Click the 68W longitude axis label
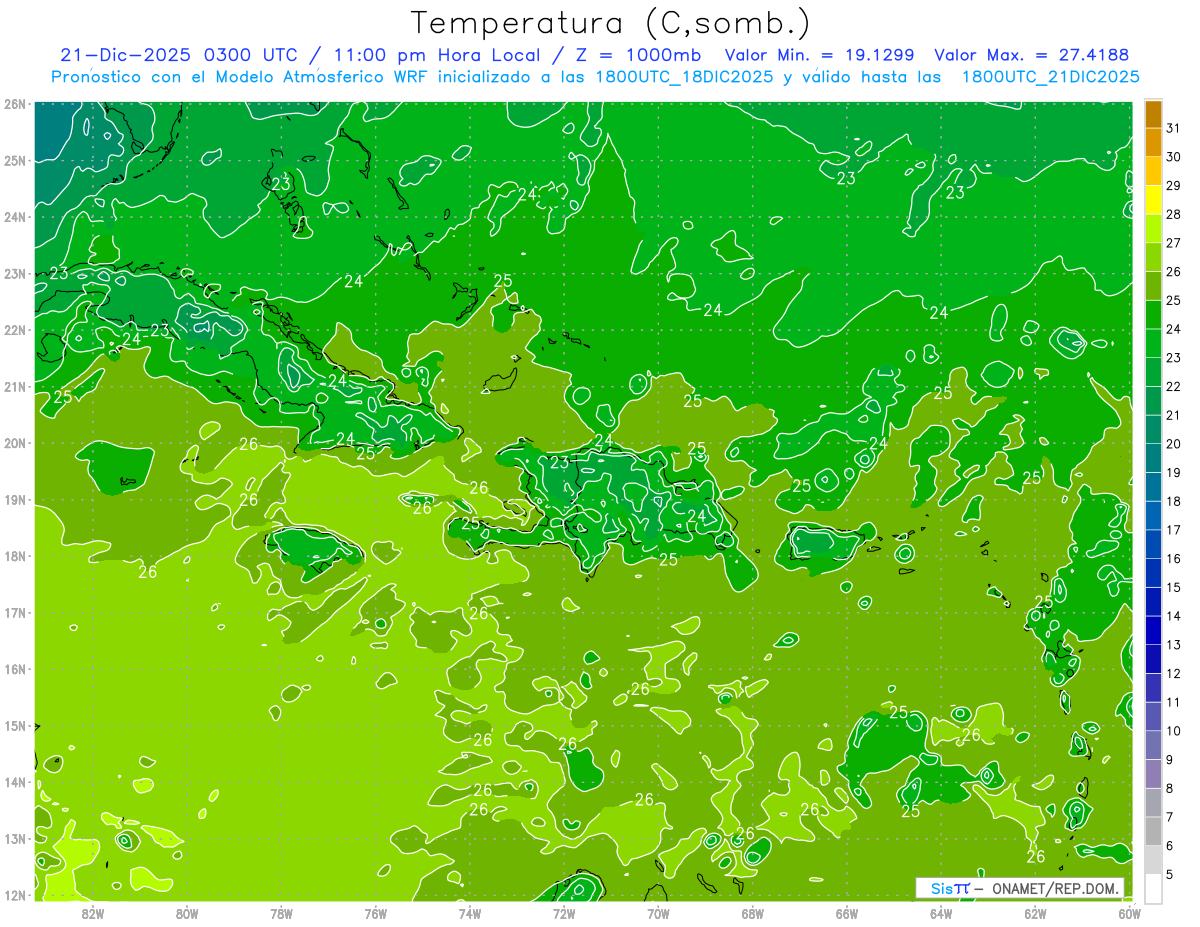 tap(753, 913)
